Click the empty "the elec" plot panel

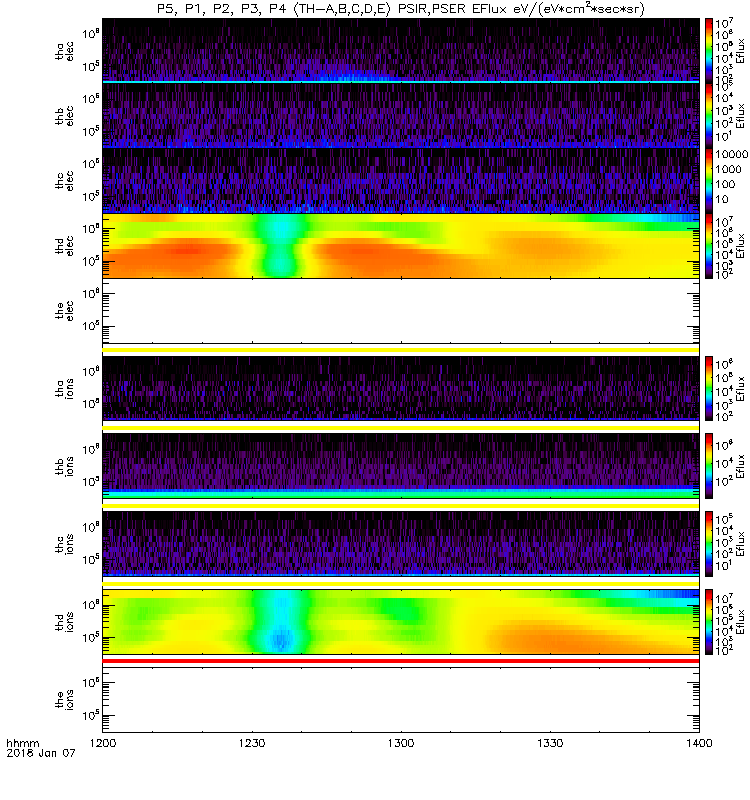coord(401,311)
